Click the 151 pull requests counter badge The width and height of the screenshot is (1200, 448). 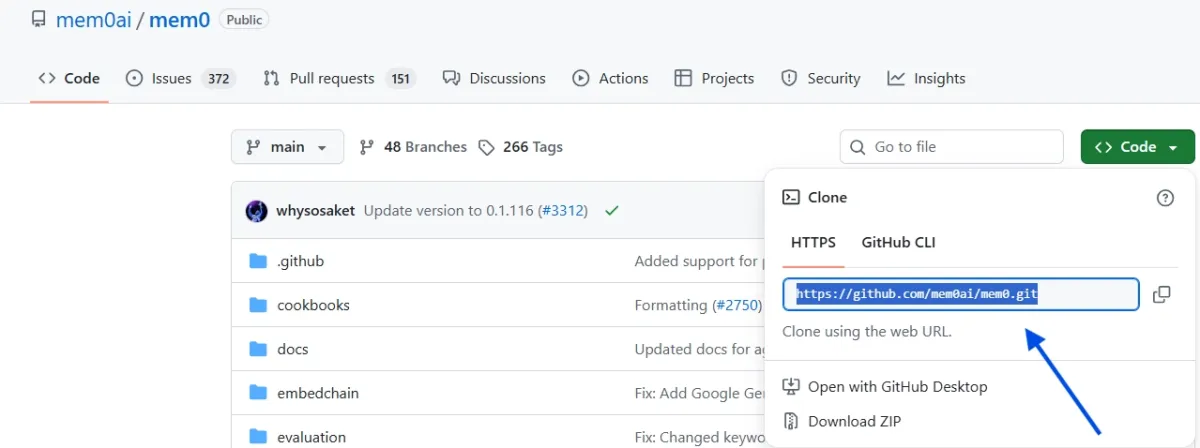[x=401, y=79]
